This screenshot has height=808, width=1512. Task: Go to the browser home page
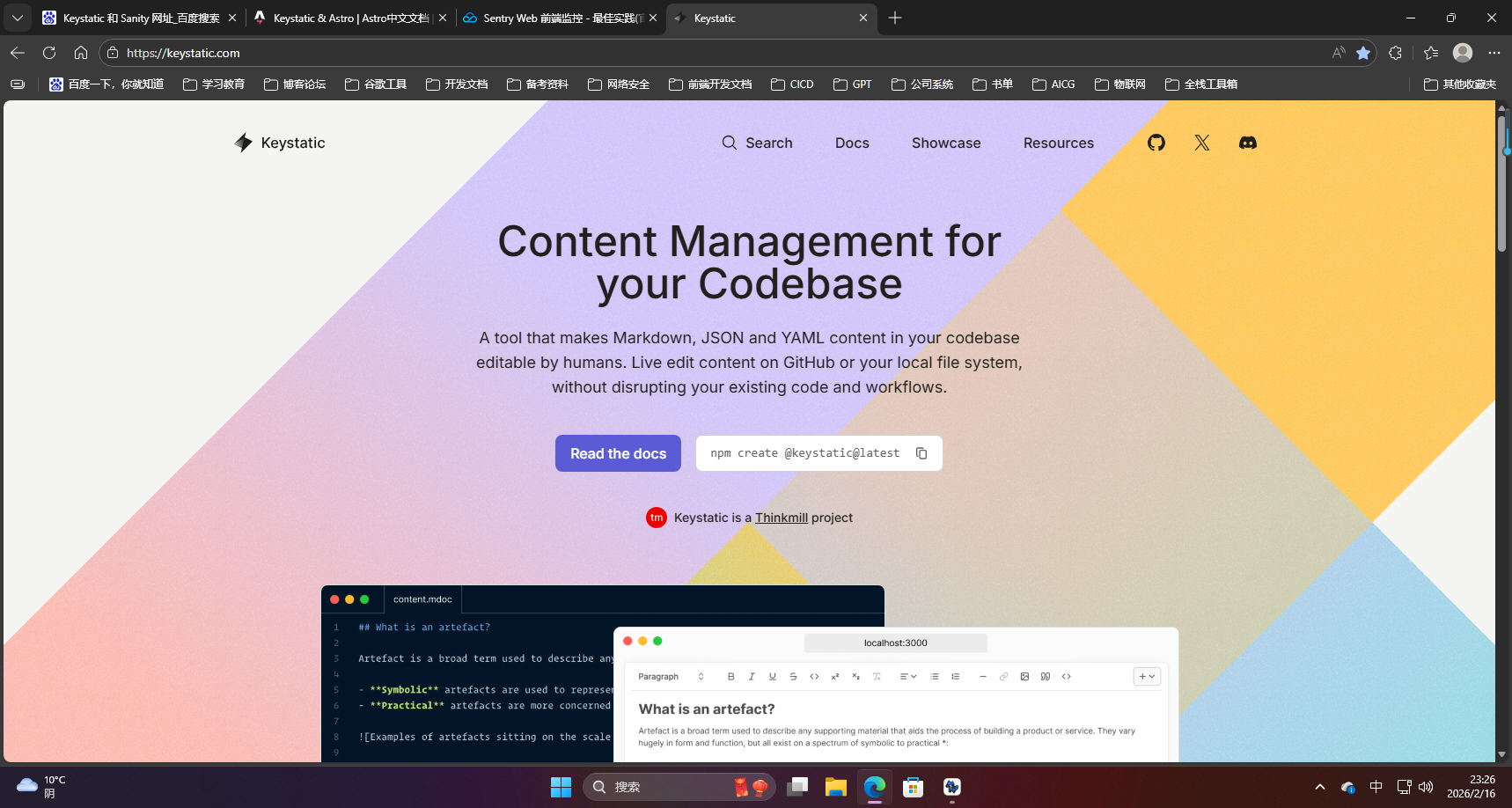pyautogui.click(x=81, y=53)
